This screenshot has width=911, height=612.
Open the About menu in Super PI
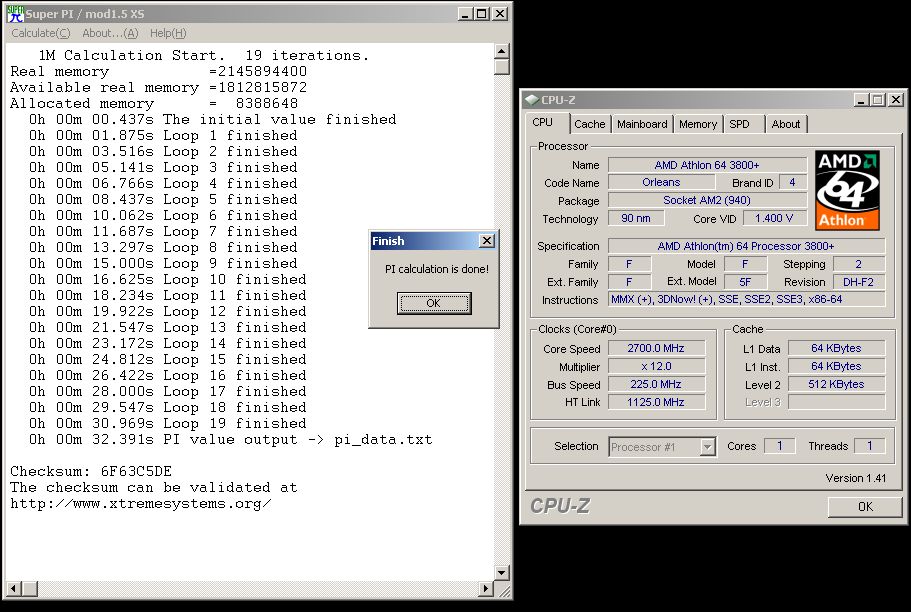(110, 33)
